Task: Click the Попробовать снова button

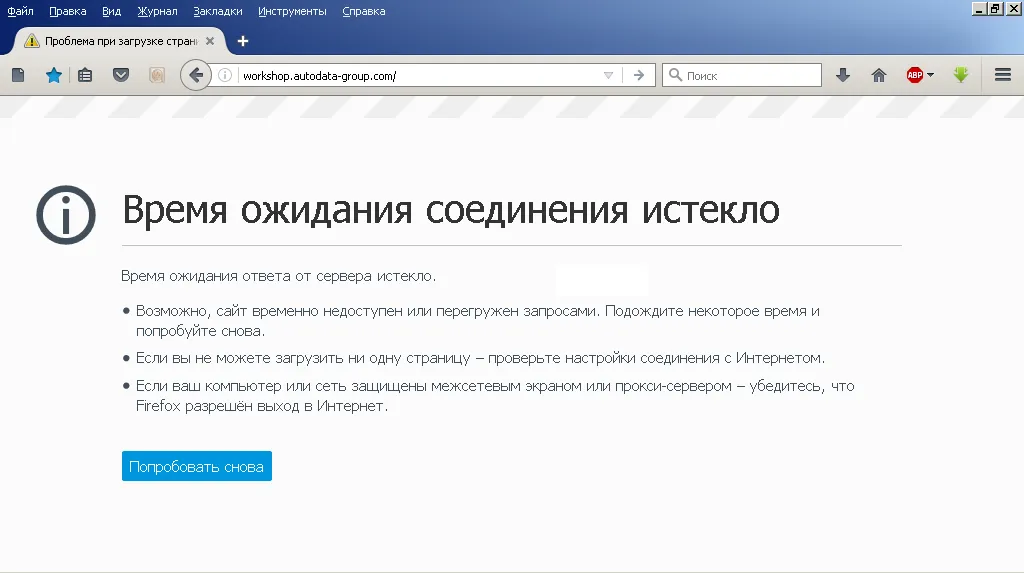Action: [197, 467]
